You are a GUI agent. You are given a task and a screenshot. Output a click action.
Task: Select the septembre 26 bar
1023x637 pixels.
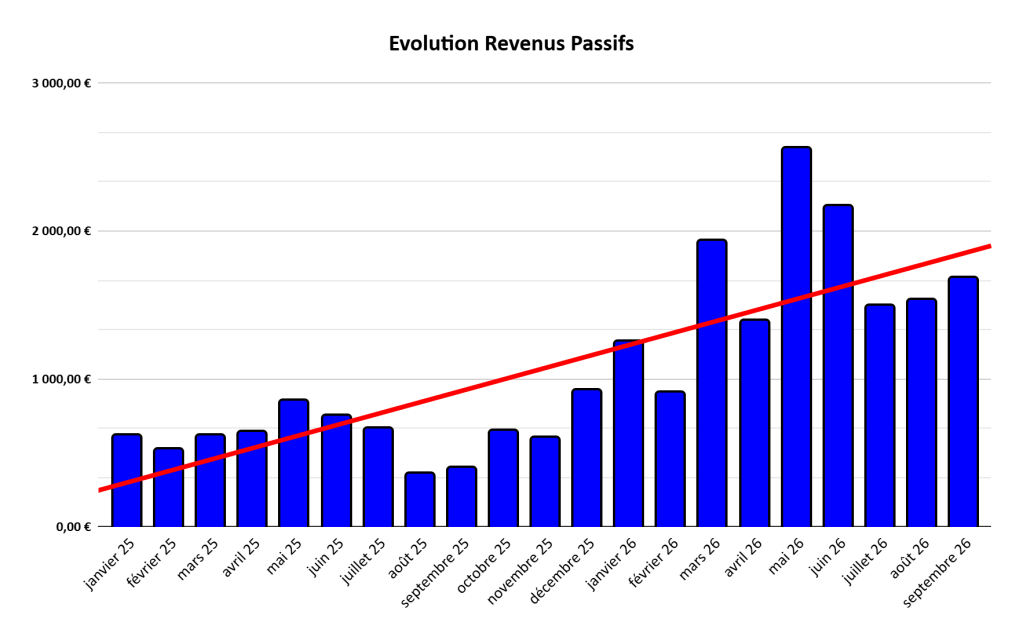pos(963,401)
